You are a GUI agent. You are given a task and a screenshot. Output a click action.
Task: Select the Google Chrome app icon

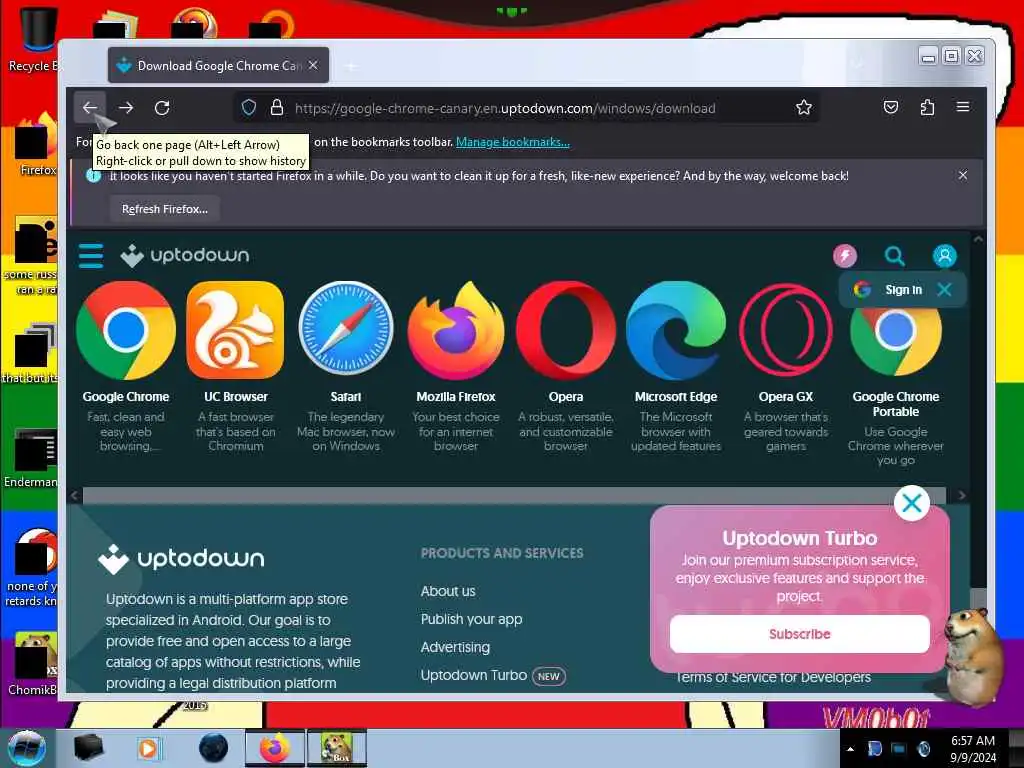pyautogui.click(x=126, y=330)
